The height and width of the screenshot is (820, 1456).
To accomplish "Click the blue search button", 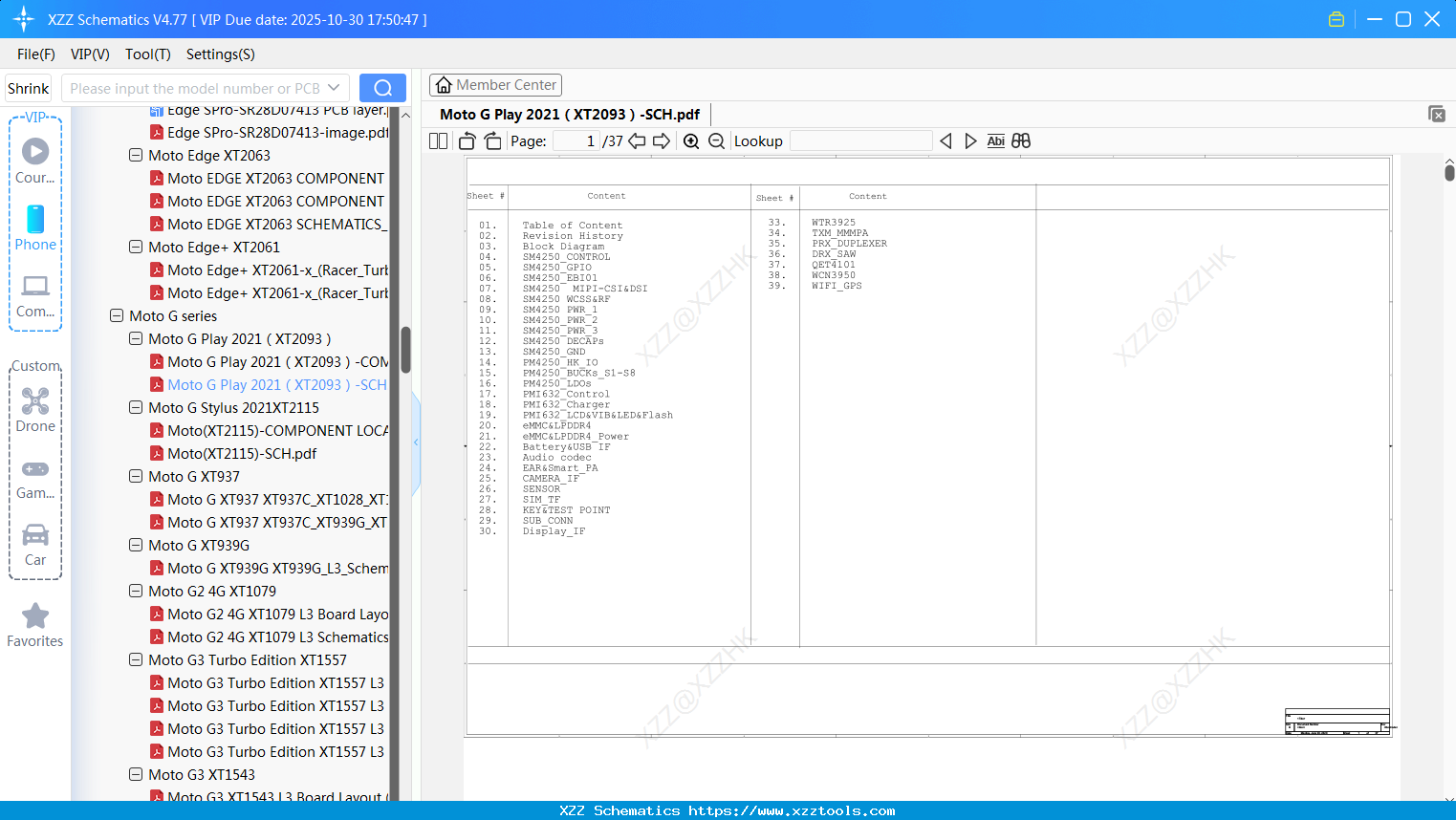I will tap(382, 88).
